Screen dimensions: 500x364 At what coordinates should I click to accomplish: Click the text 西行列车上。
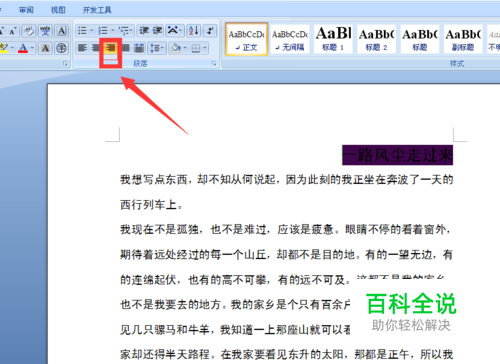[152, 205]
